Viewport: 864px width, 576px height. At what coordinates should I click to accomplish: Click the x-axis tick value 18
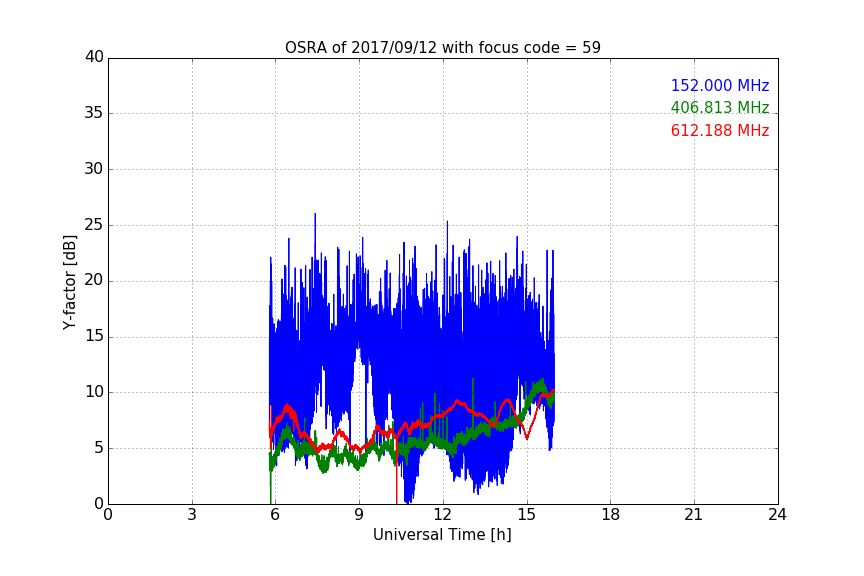click(x=610, y=515)
